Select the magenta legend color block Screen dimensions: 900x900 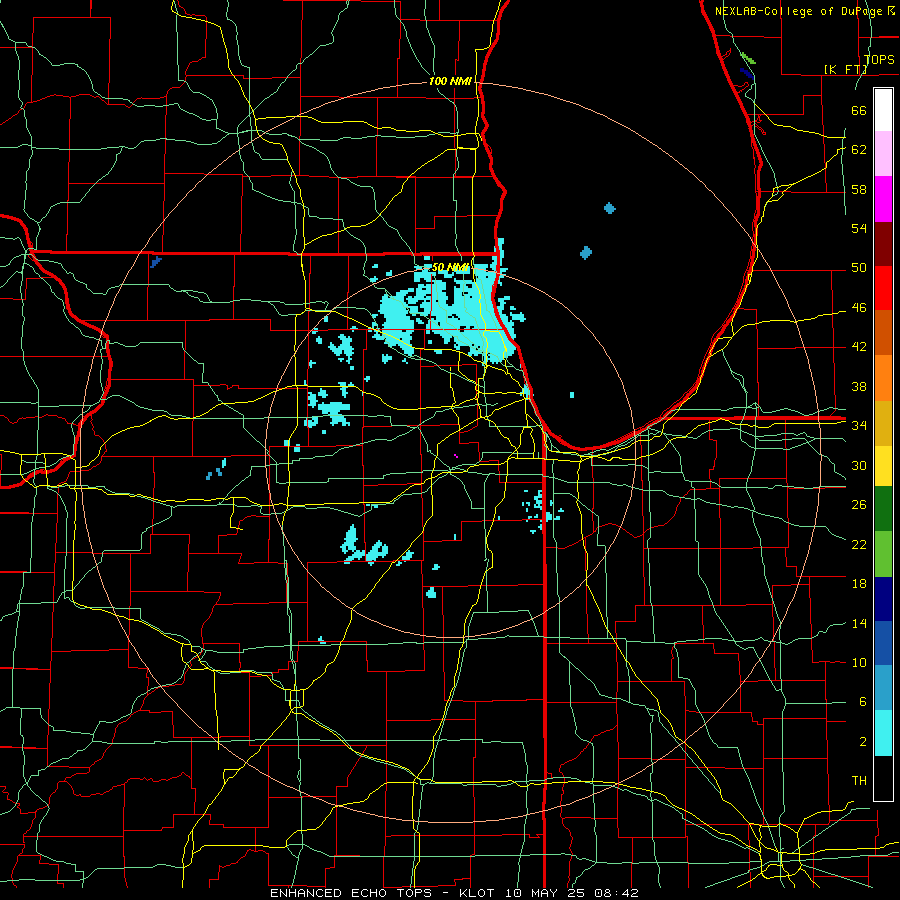pos(883,199)
